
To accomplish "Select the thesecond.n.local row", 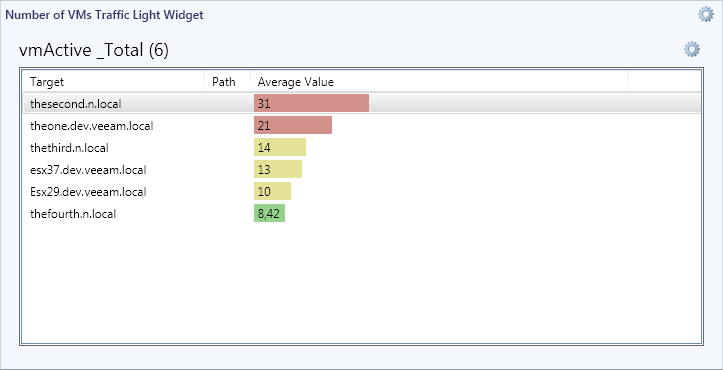I will tap(362, 103).
